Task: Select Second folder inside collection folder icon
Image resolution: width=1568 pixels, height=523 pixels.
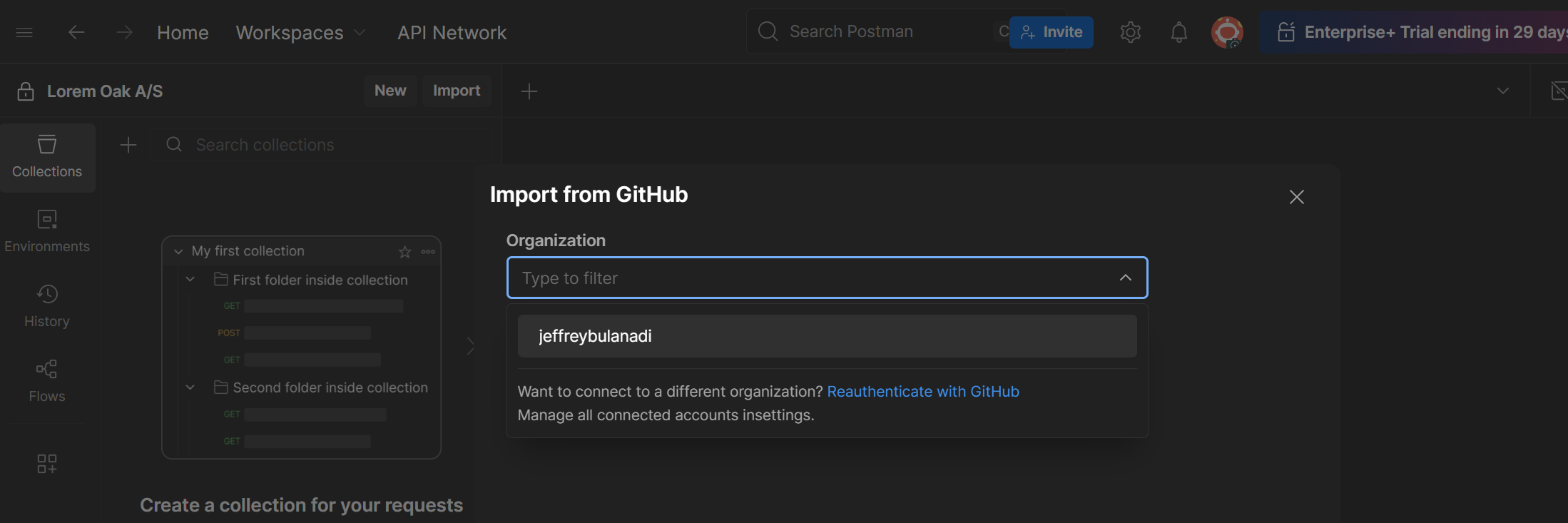Action: [221, 387]
